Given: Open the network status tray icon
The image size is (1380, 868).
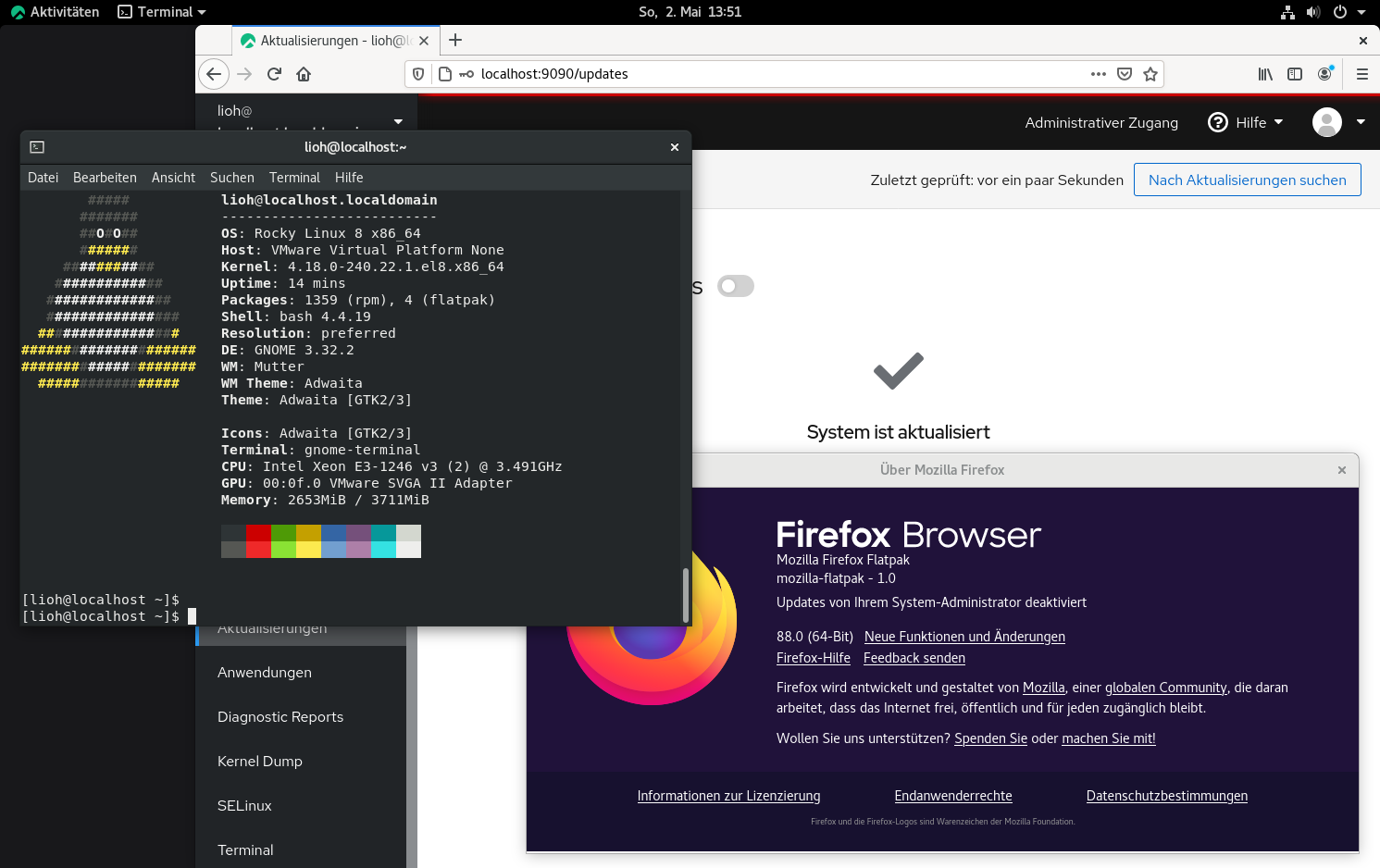Looking at the screenshot, I should [x=1287, y=12].
